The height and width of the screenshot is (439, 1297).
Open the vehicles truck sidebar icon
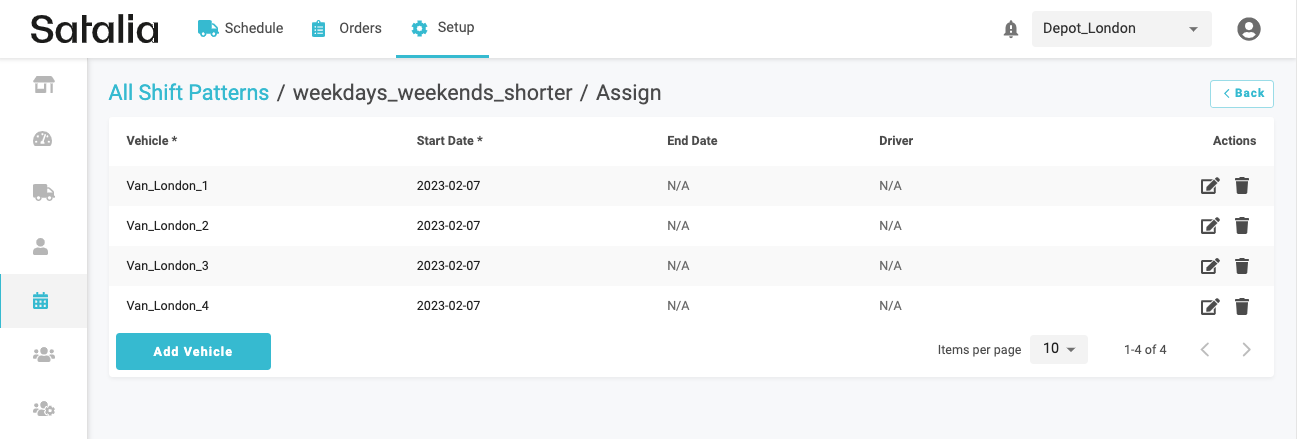43,192
